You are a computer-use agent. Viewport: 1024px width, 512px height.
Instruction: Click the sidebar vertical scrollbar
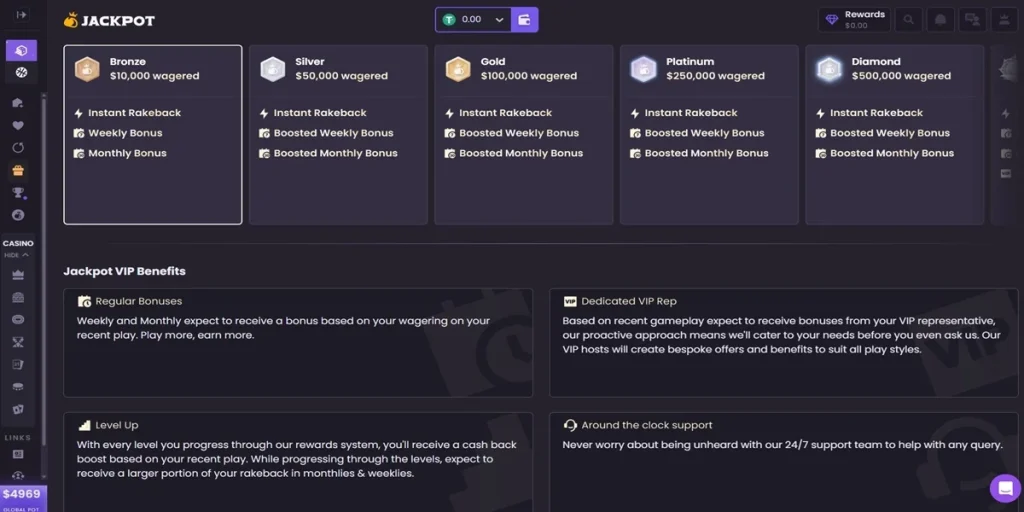(x=43, y=200)
